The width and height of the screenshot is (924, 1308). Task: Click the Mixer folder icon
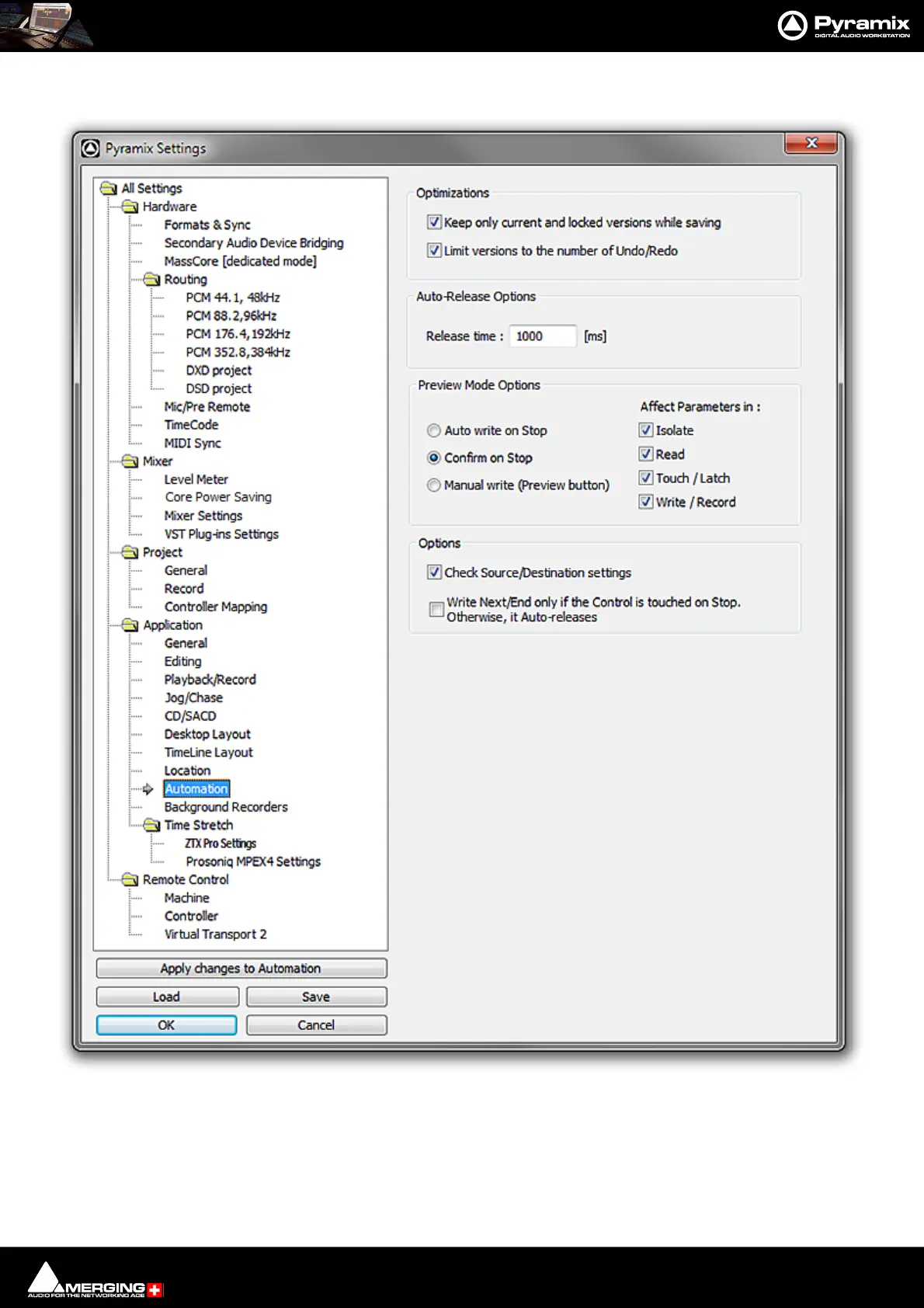coord(130,461)
